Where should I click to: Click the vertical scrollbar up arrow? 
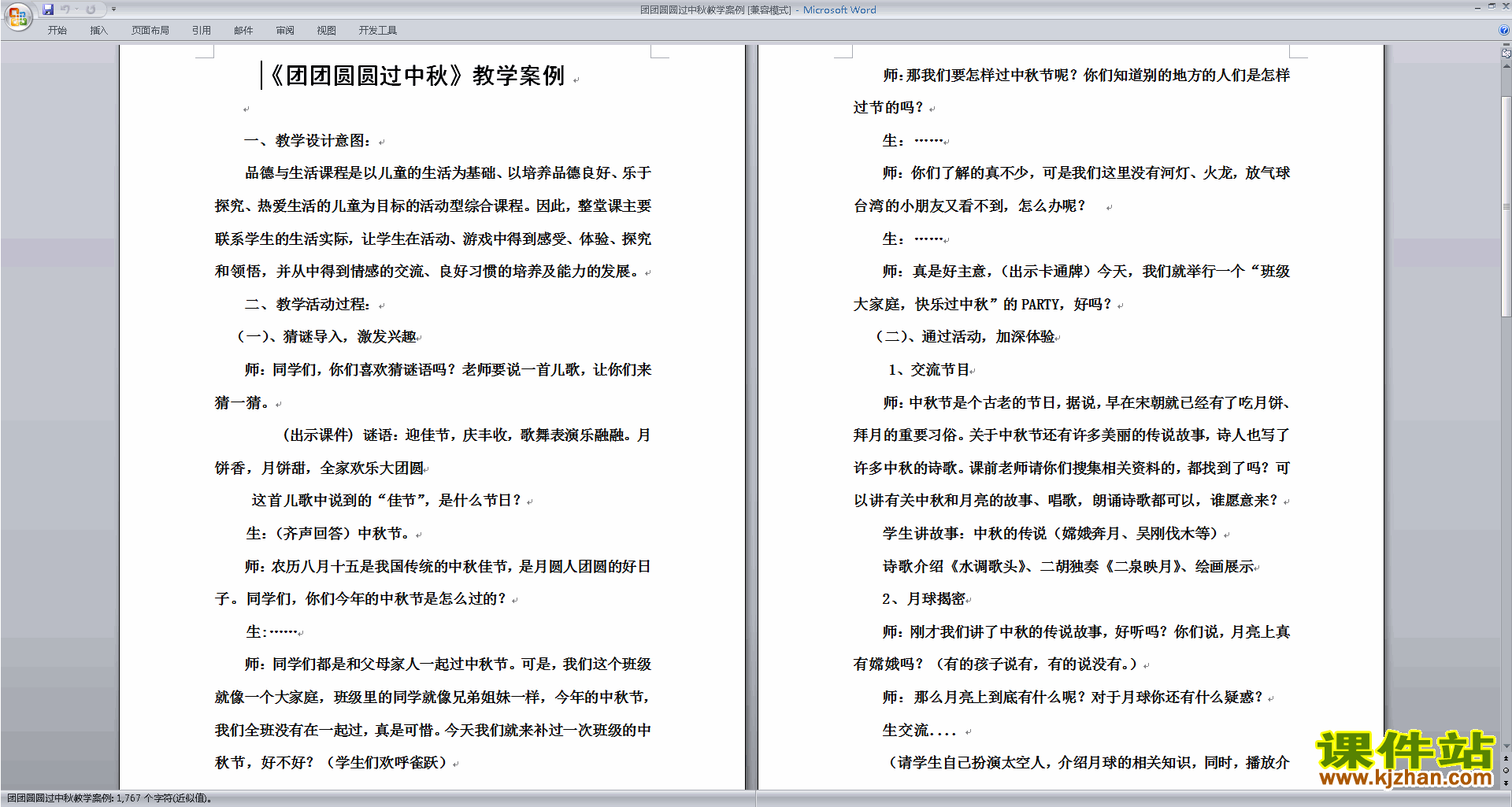1506,67
